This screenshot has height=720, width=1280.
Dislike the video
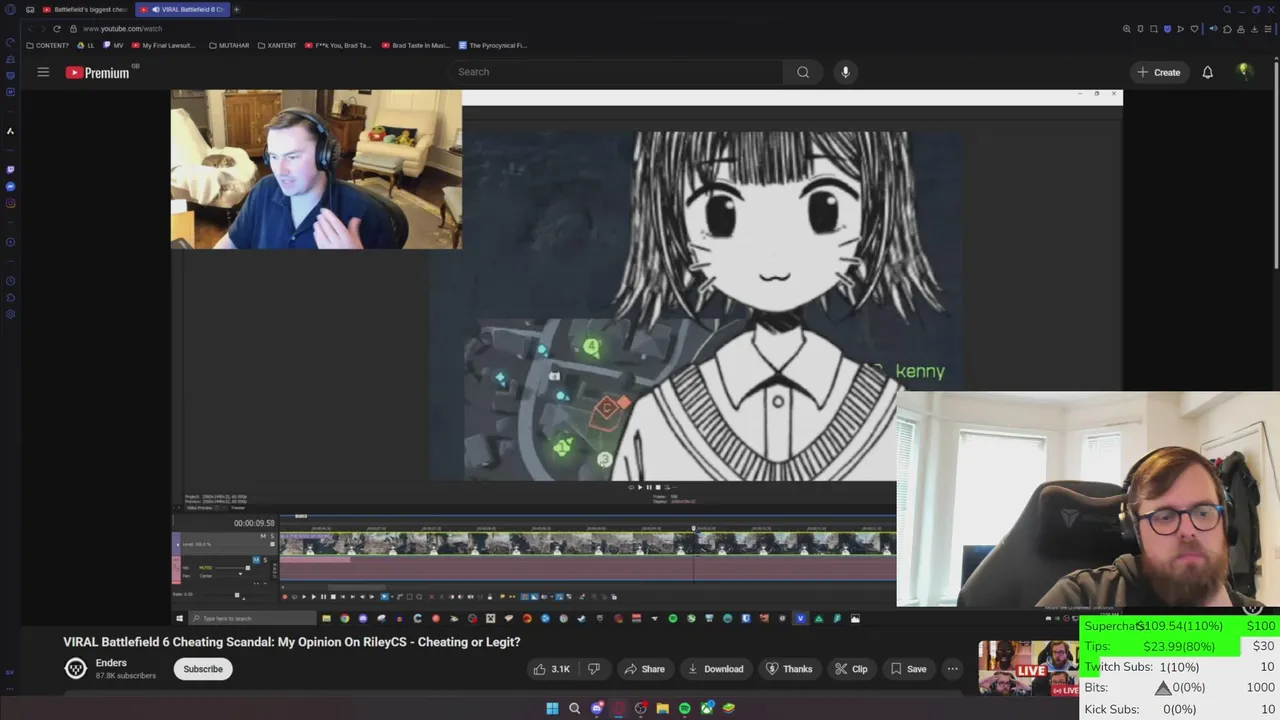pos(594,669)
